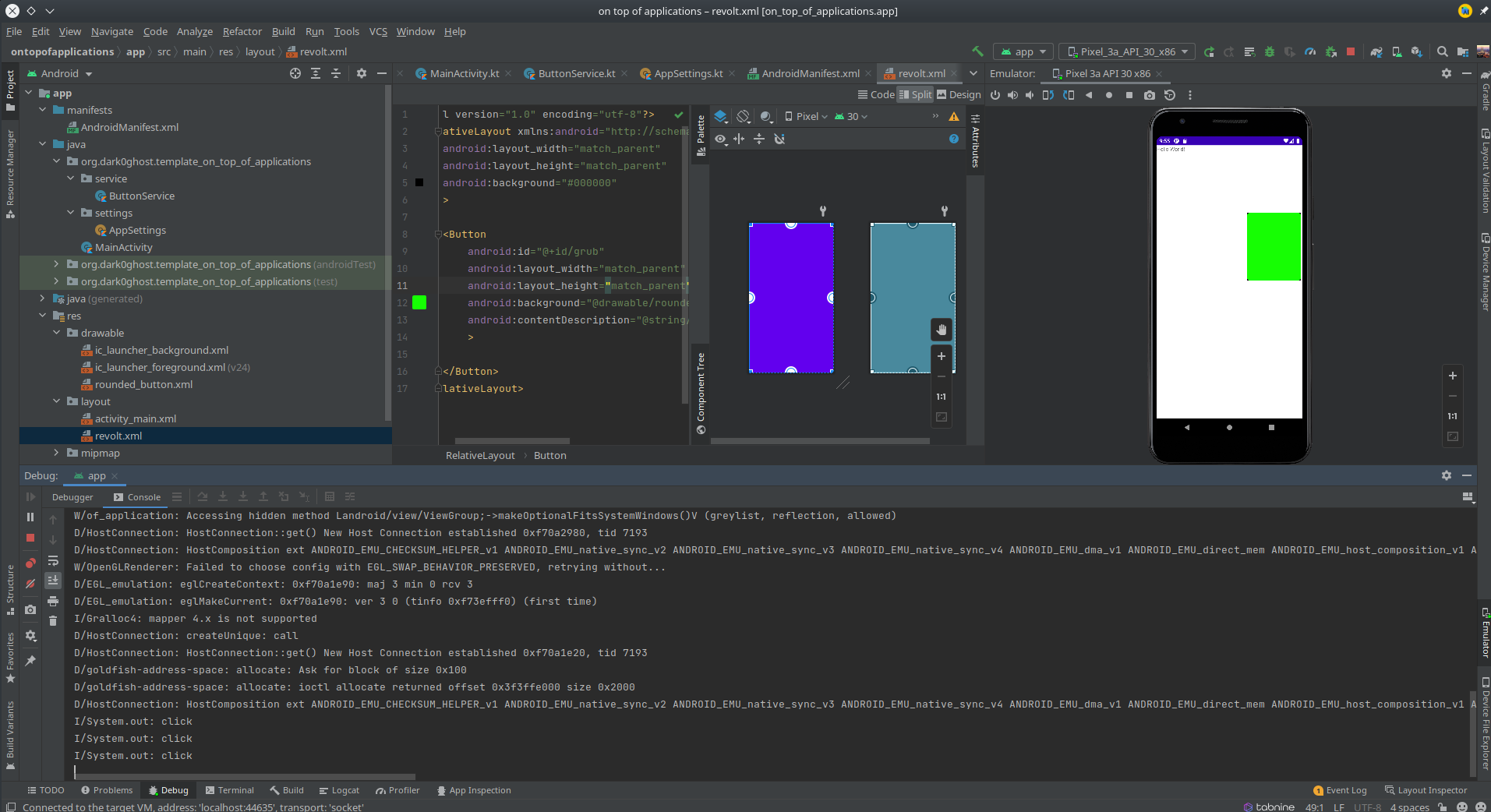Click the Select Opened File target icon
This screenshot has height=812, width=1491.
click(x=295, y=73)
